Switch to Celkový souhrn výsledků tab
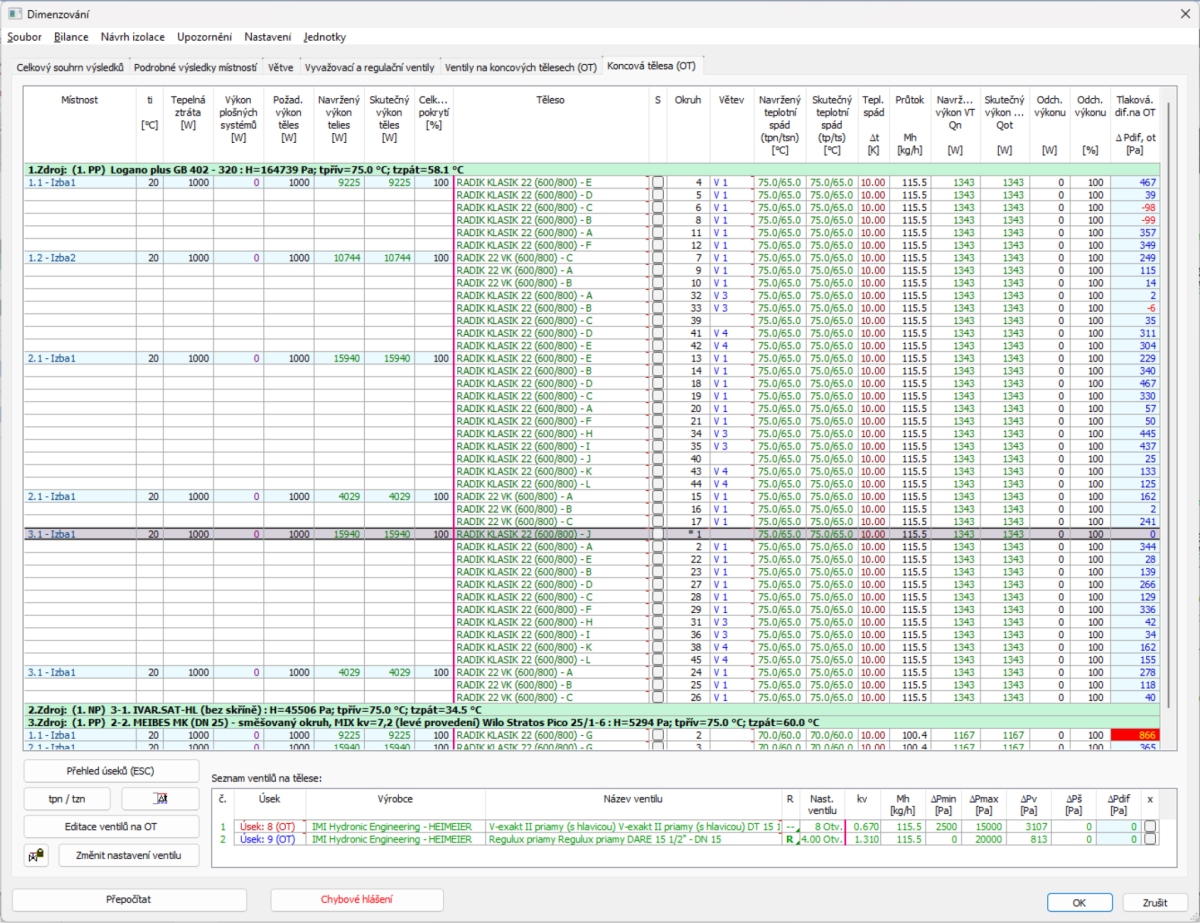The image size is (1200, 923). [x=70, y=68]
